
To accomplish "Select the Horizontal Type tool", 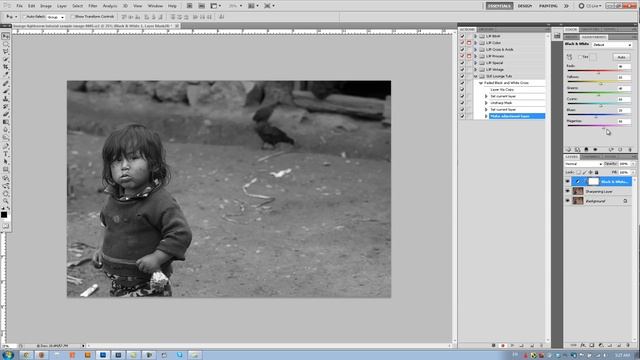I will (5, 154).
